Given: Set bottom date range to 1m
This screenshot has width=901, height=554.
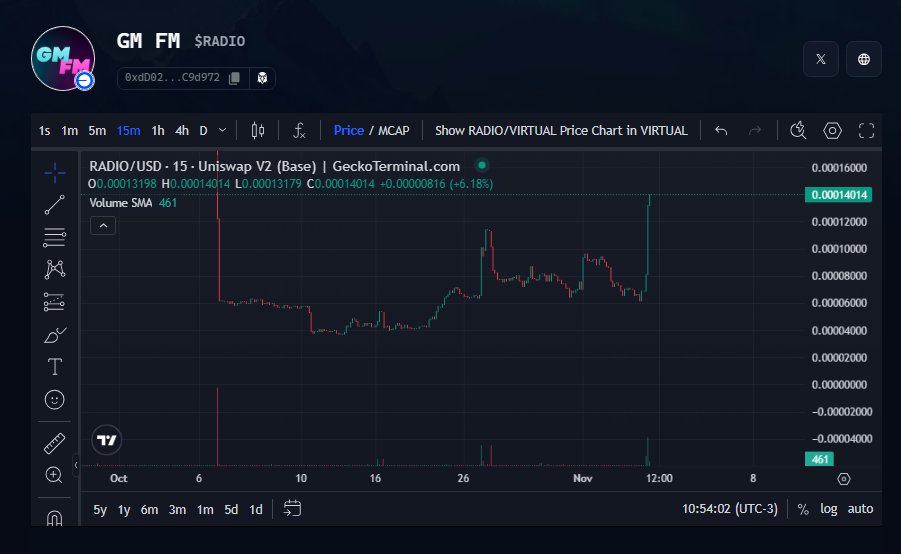Looking at the screenshot, I should 205,510.
